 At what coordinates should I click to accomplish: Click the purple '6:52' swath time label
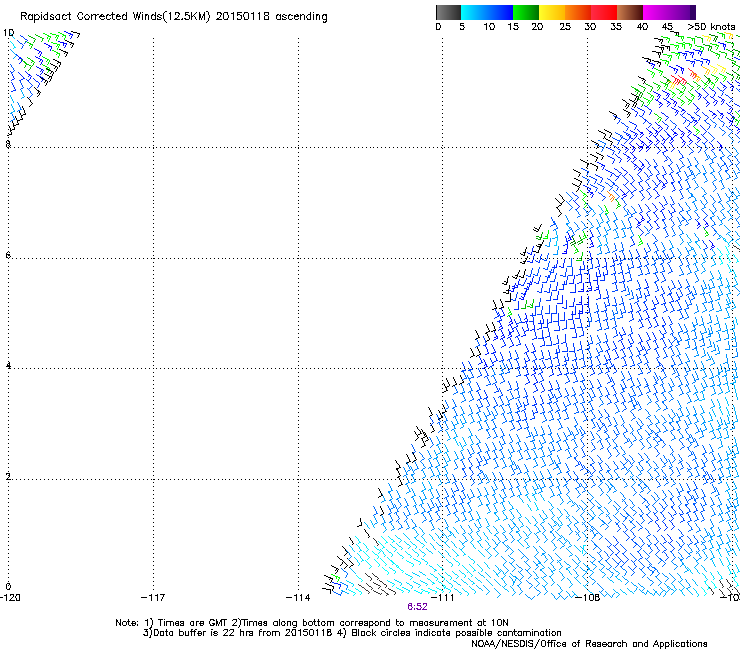click(x=417, y=607)
